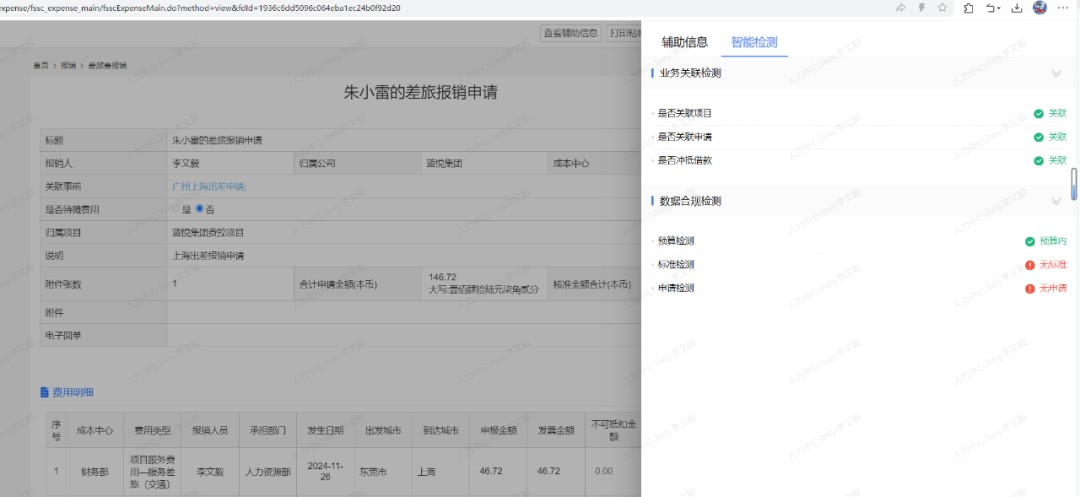
Task: Click the share arrow icon in address bar
Action: click(900, 8)
